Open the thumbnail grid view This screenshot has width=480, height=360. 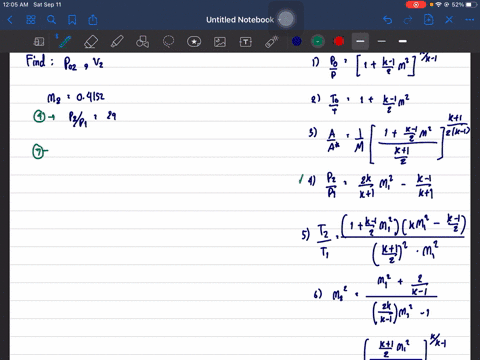point(31,20)
